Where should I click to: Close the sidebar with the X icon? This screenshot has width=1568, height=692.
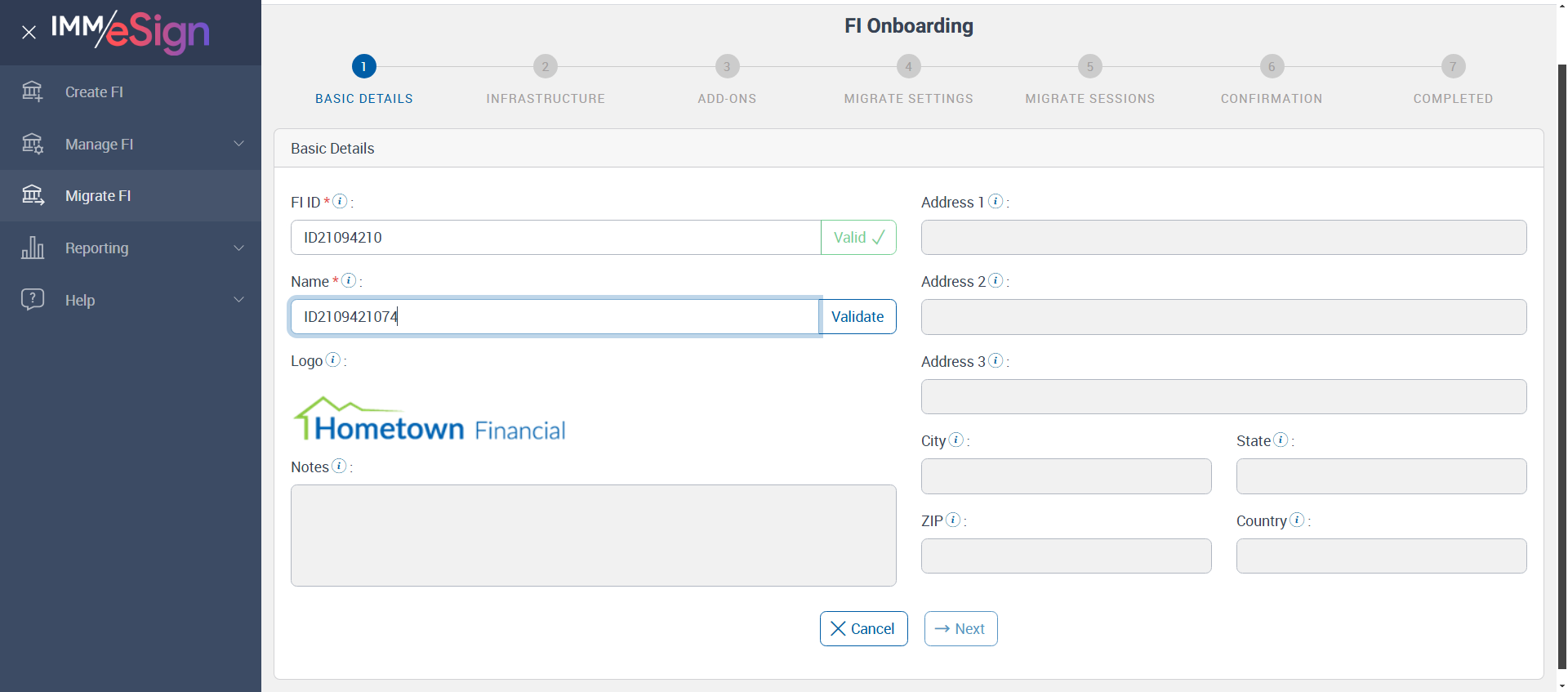click(29, 33)
